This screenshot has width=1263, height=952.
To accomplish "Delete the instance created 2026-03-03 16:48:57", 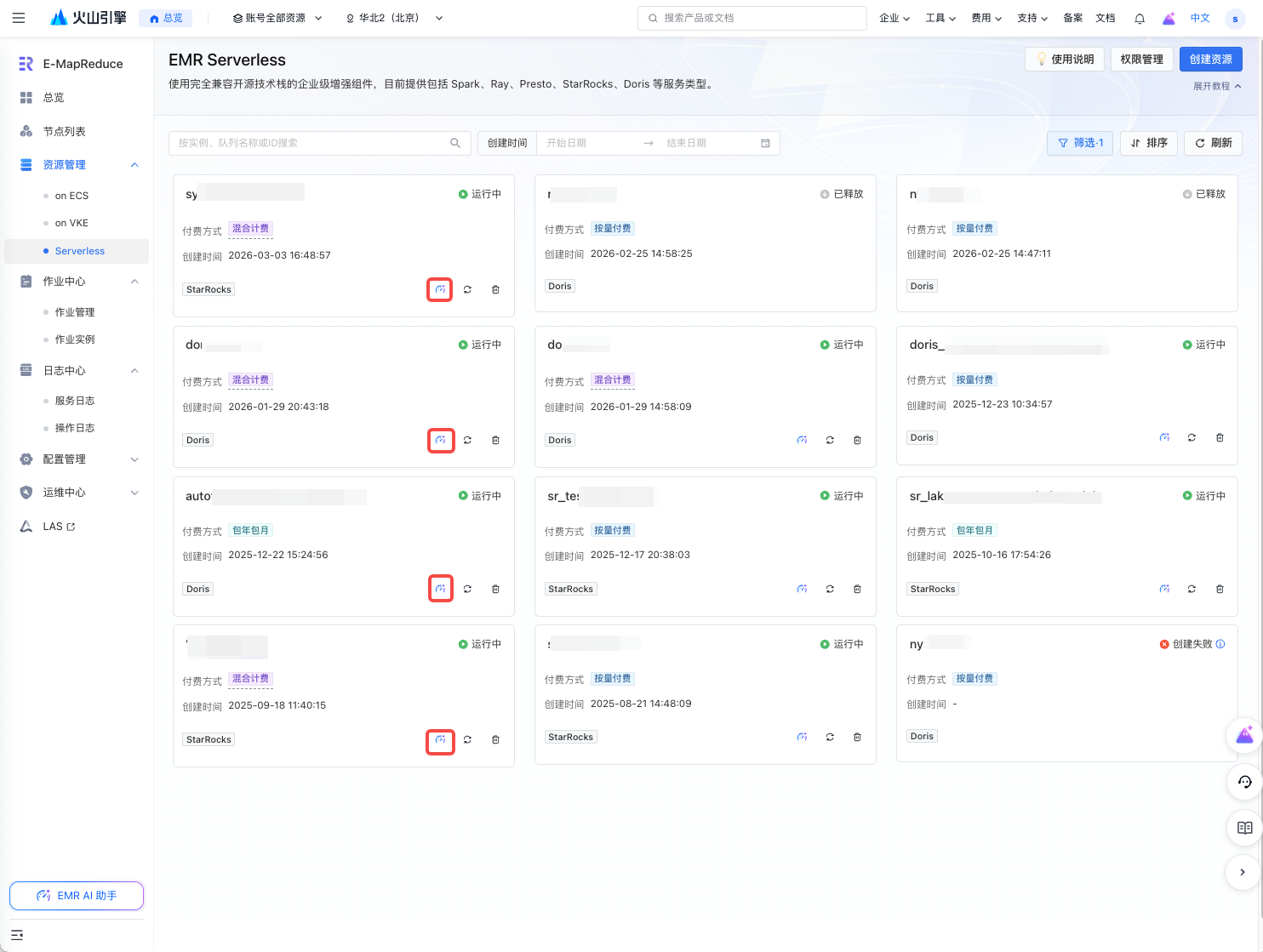I will [x=495, y=289].
